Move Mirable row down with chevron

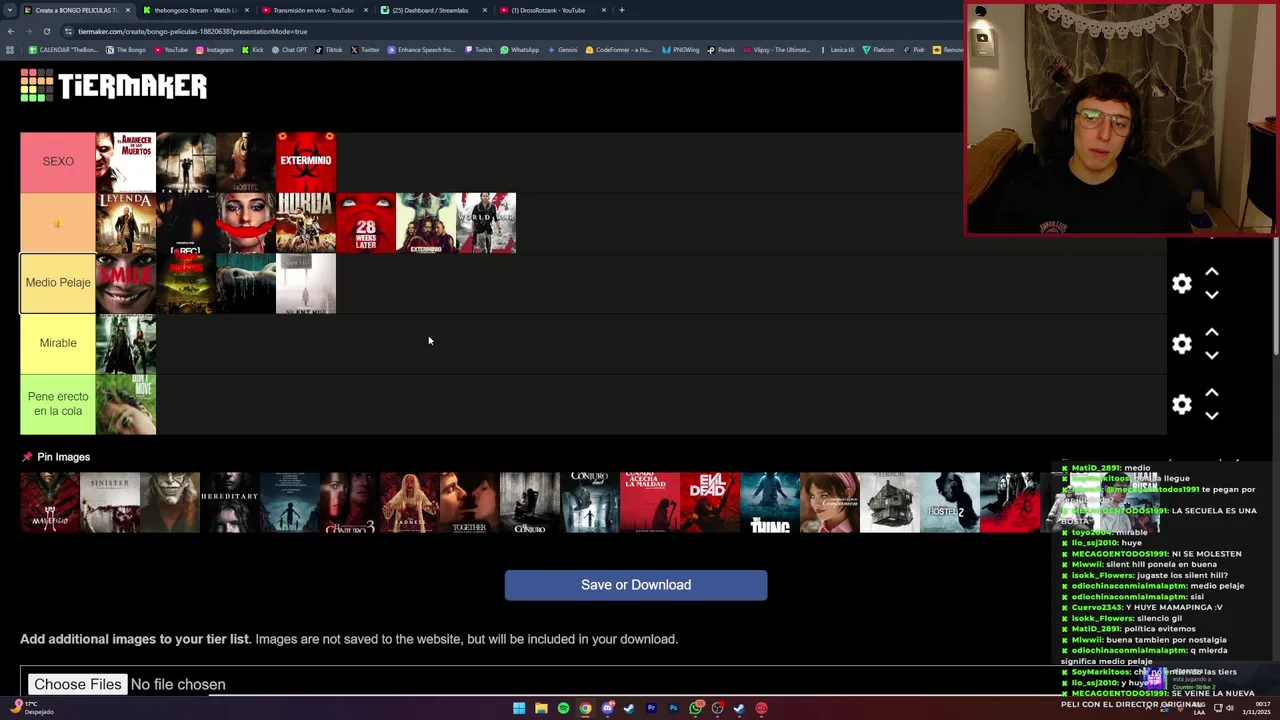tap(1212, 355)
